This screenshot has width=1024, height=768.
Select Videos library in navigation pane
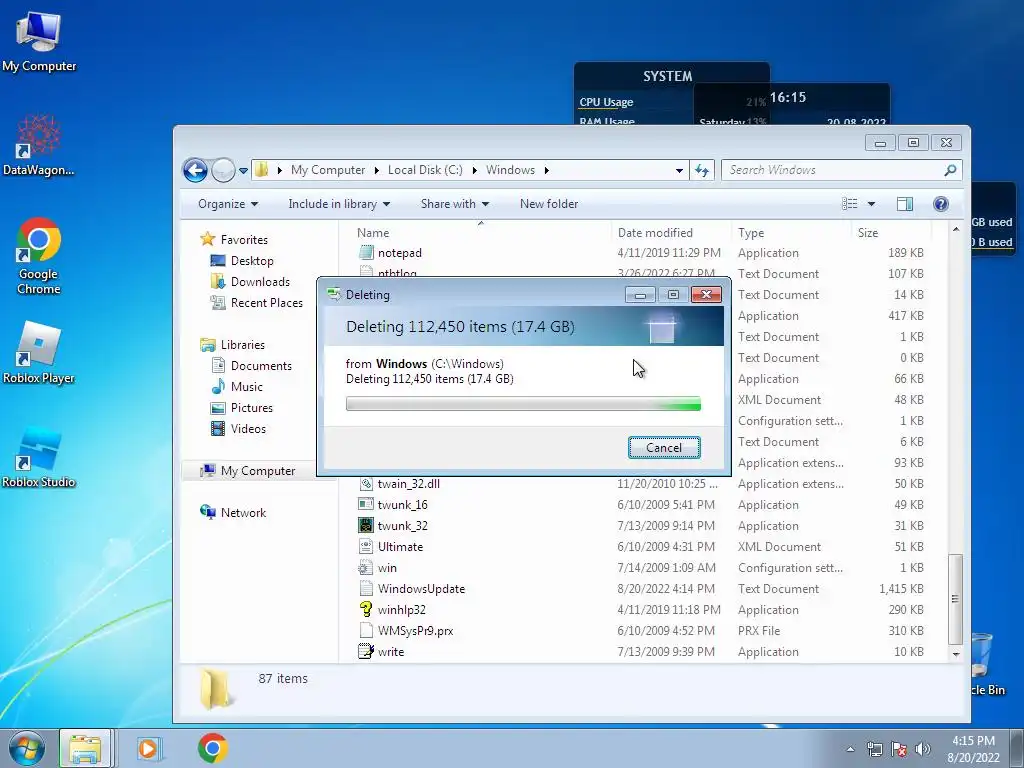pyautogui.click(x=248, y=428)
